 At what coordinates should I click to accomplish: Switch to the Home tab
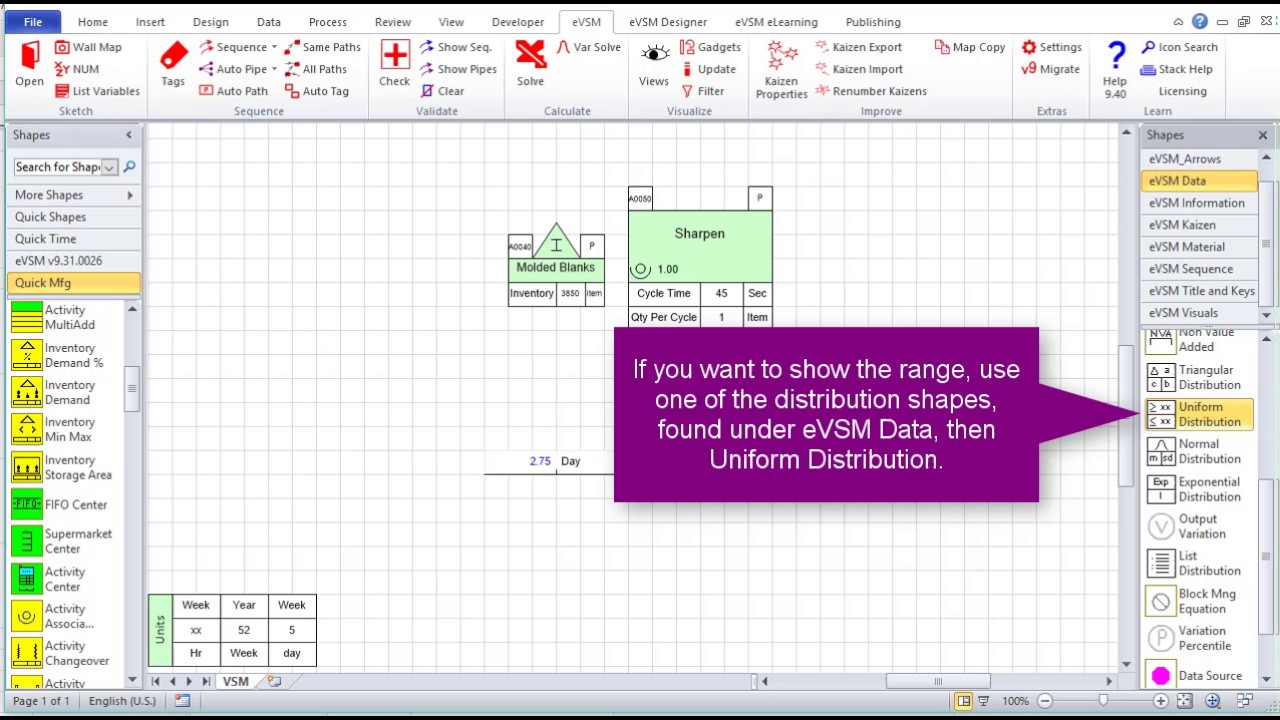(92, 22)
